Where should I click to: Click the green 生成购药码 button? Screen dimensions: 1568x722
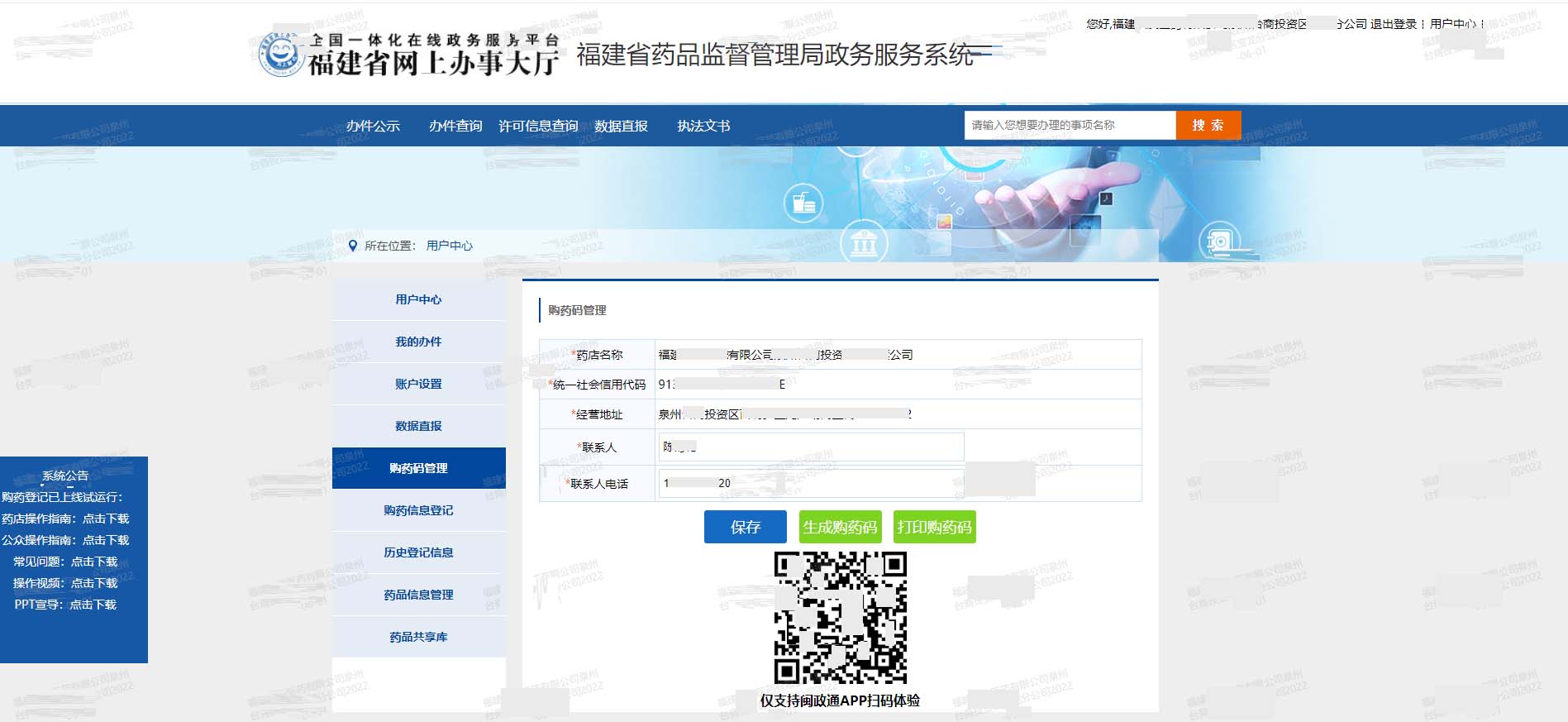click(840, 527)
